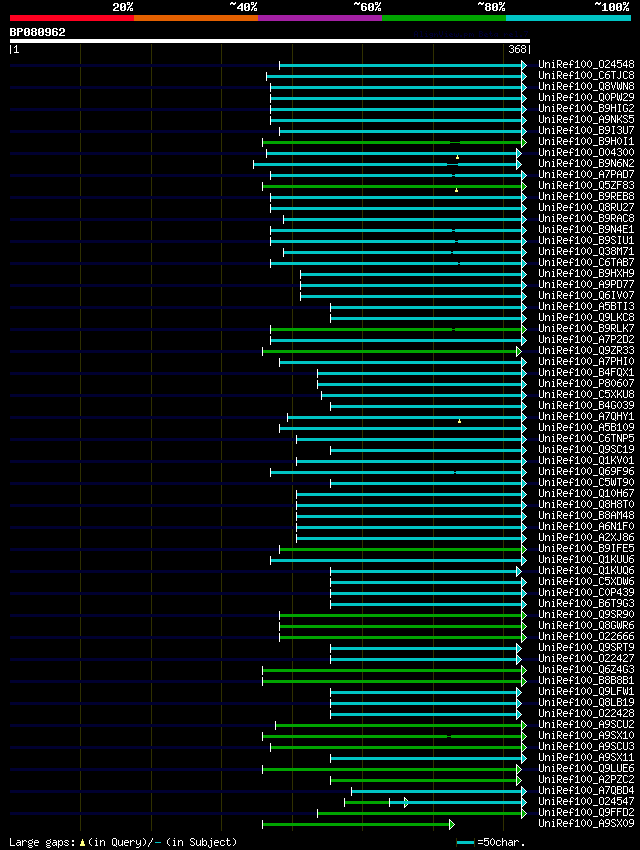Image resolution: width=640 pixels, height=850 pixels.
Task: Click the cyan alignment bar for UniRef100_O24548
Action: [401, 66]
